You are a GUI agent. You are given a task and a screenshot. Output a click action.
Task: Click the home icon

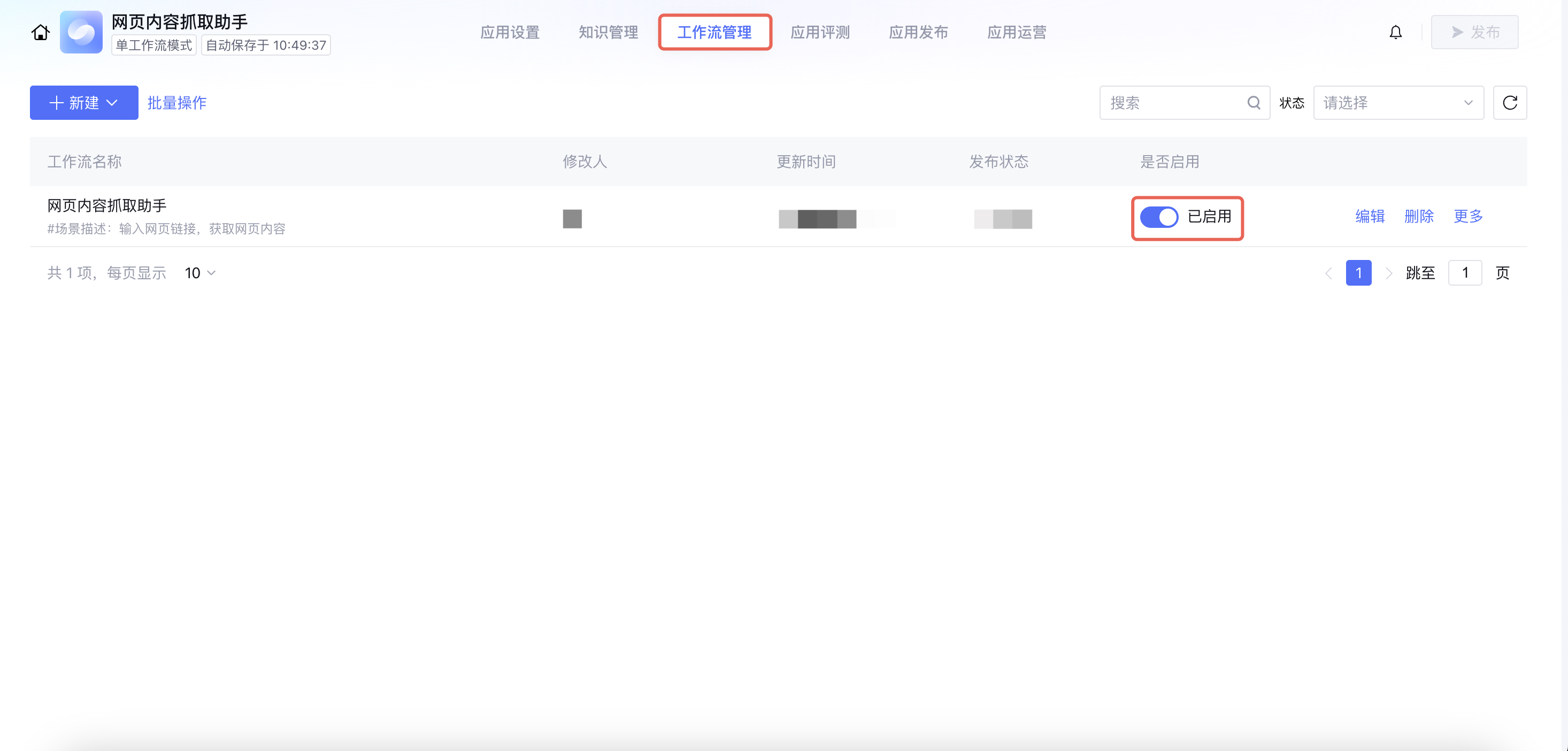click(x=40, y=32)
